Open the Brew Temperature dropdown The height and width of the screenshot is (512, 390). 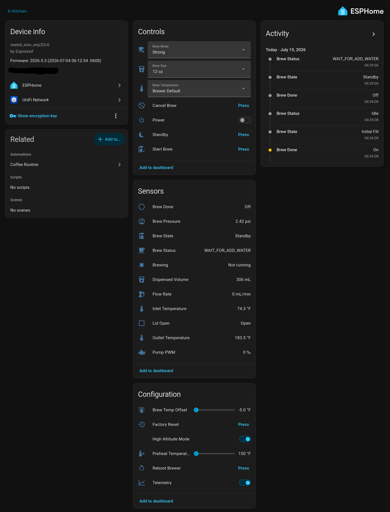click(199, 88)
